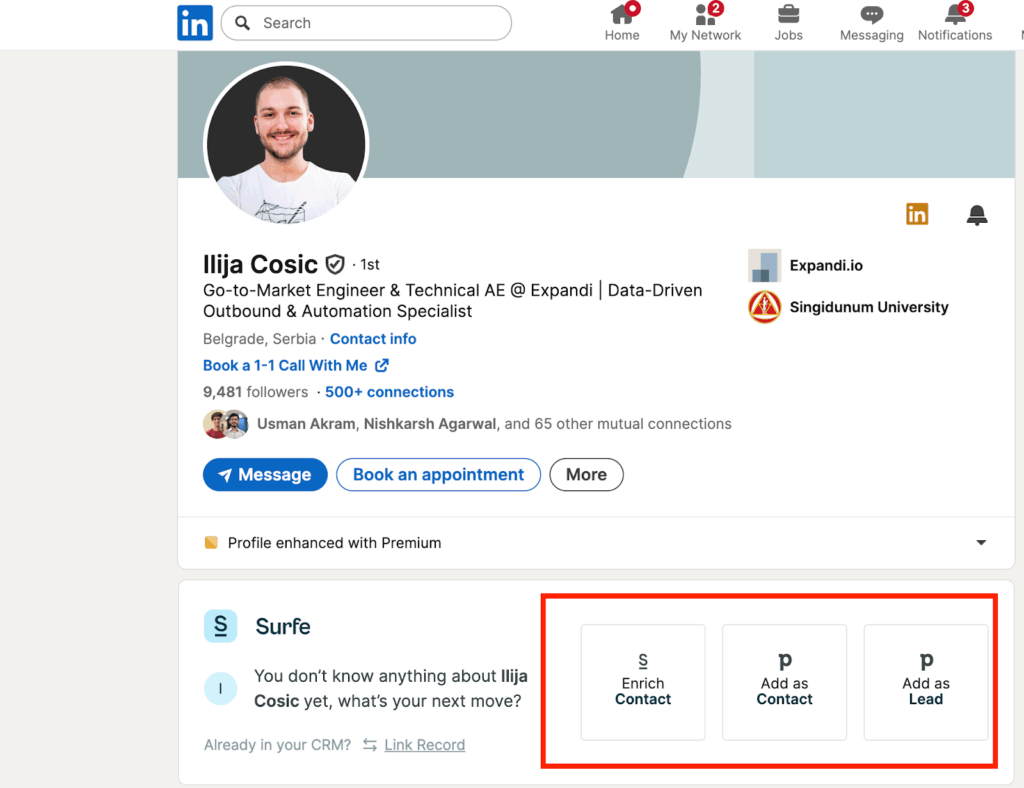View 500+ connections

pos(389,391)
